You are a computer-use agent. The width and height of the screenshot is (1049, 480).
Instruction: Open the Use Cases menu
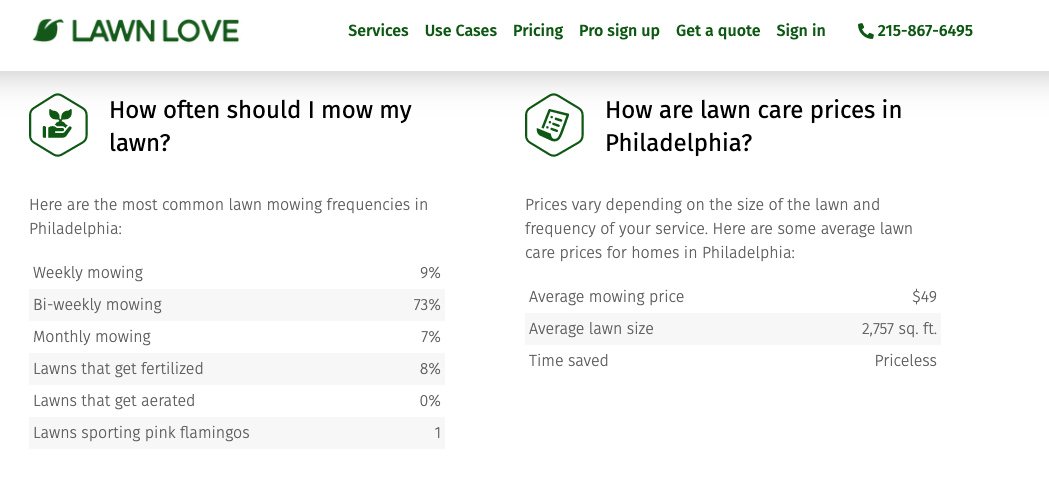pos(460,31)
